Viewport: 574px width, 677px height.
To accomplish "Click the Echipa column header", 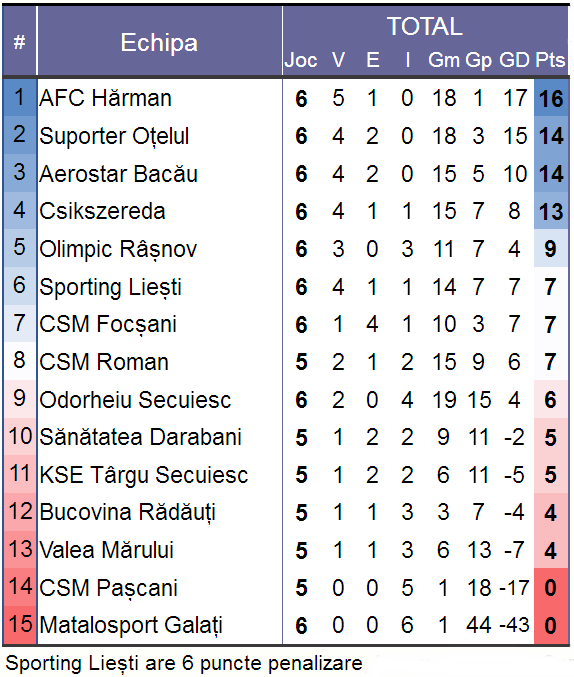I will (159, 42).
